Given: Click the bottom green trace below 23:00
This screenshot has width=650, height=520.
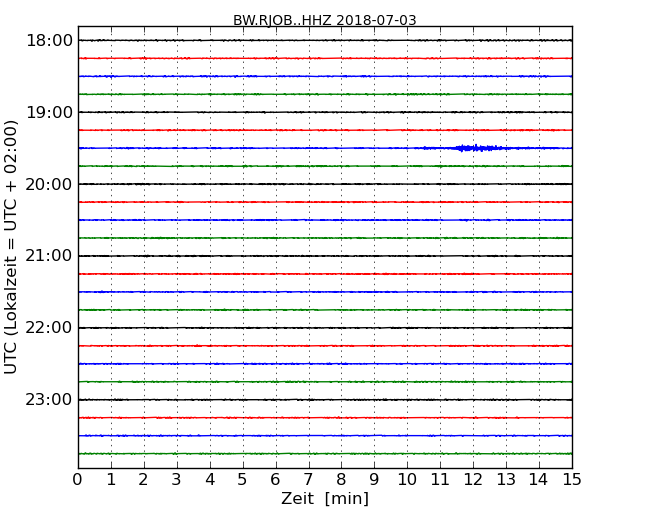Looking at the screenshot, I should [x=325, y=454].
